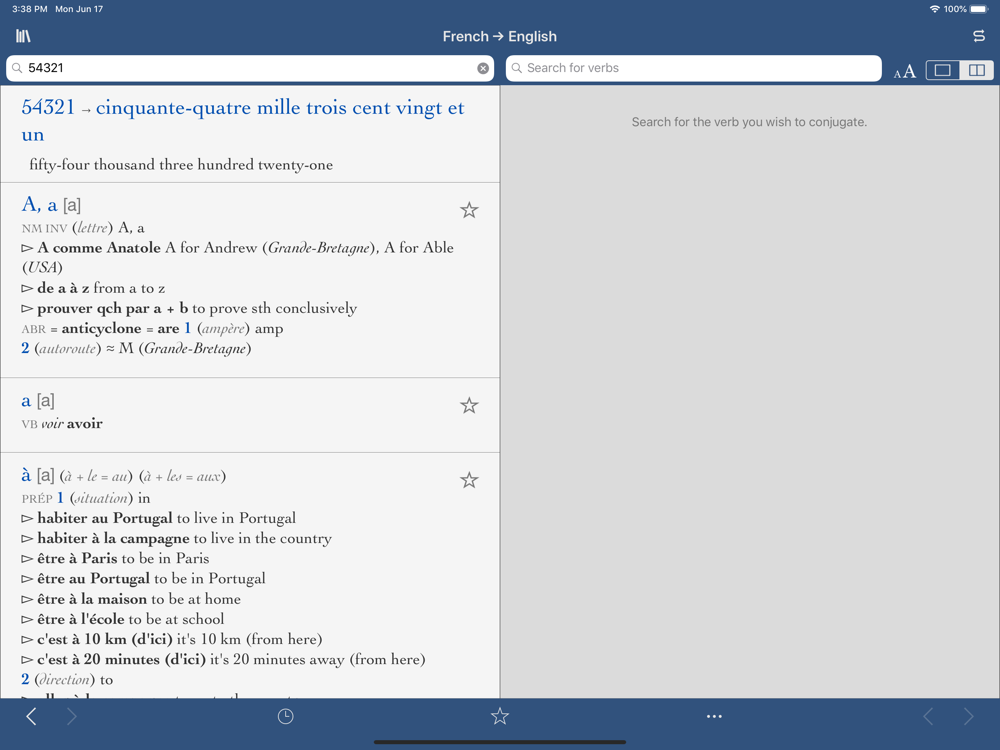The height and width of the screenshot is (750, 1000).
Task: Favorite the 'a' verb avoir entry
Action: click(469, 405)
